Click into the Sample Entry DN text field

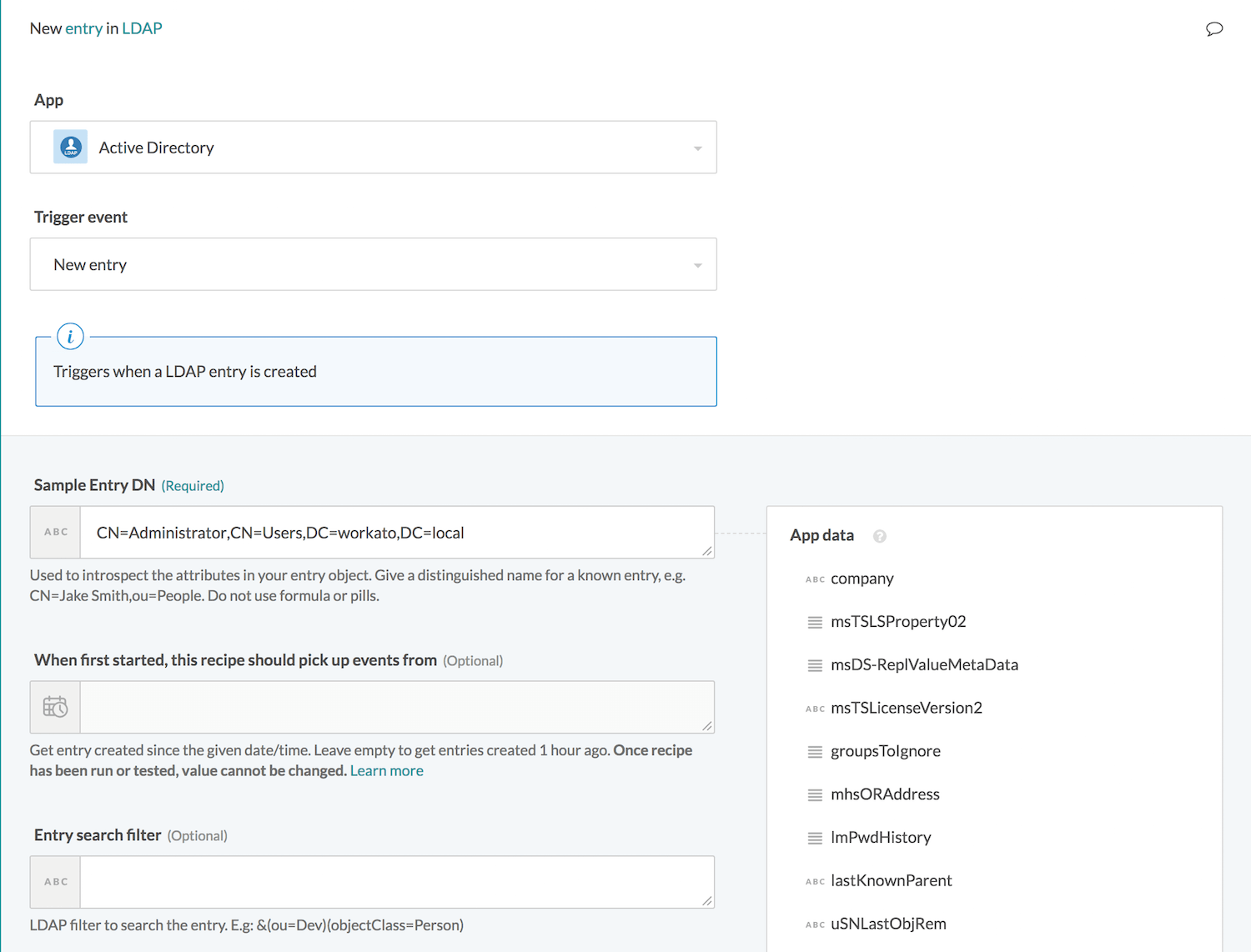click(396, 533)
